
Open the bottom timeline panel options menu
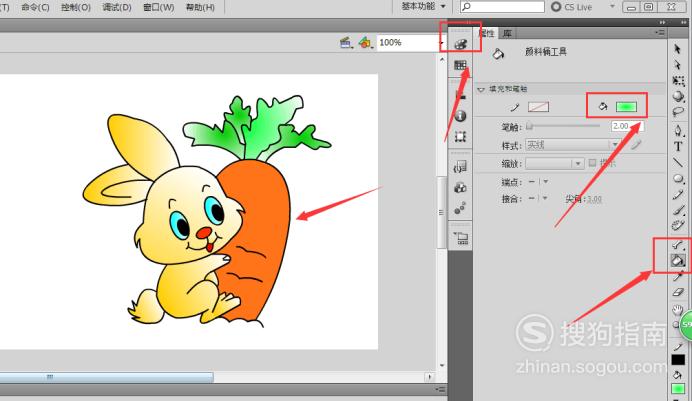[440, 389]
